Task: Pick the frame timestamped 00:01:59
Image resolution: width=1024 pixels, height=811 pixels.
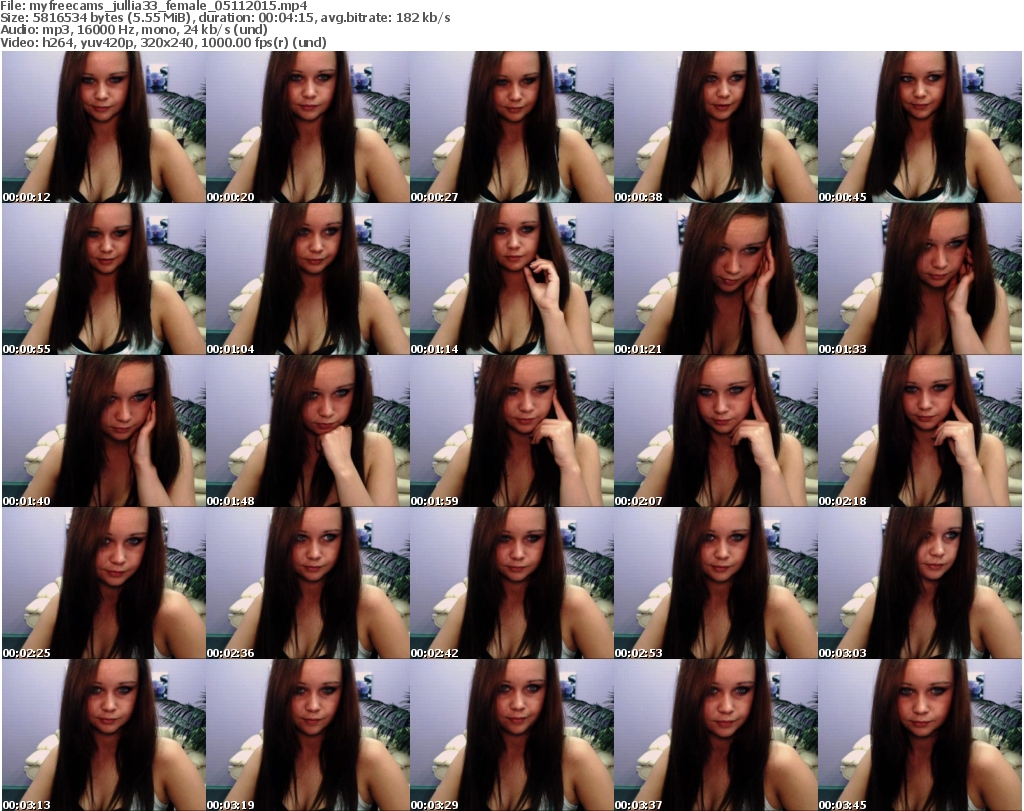Action: pos(511,431)
